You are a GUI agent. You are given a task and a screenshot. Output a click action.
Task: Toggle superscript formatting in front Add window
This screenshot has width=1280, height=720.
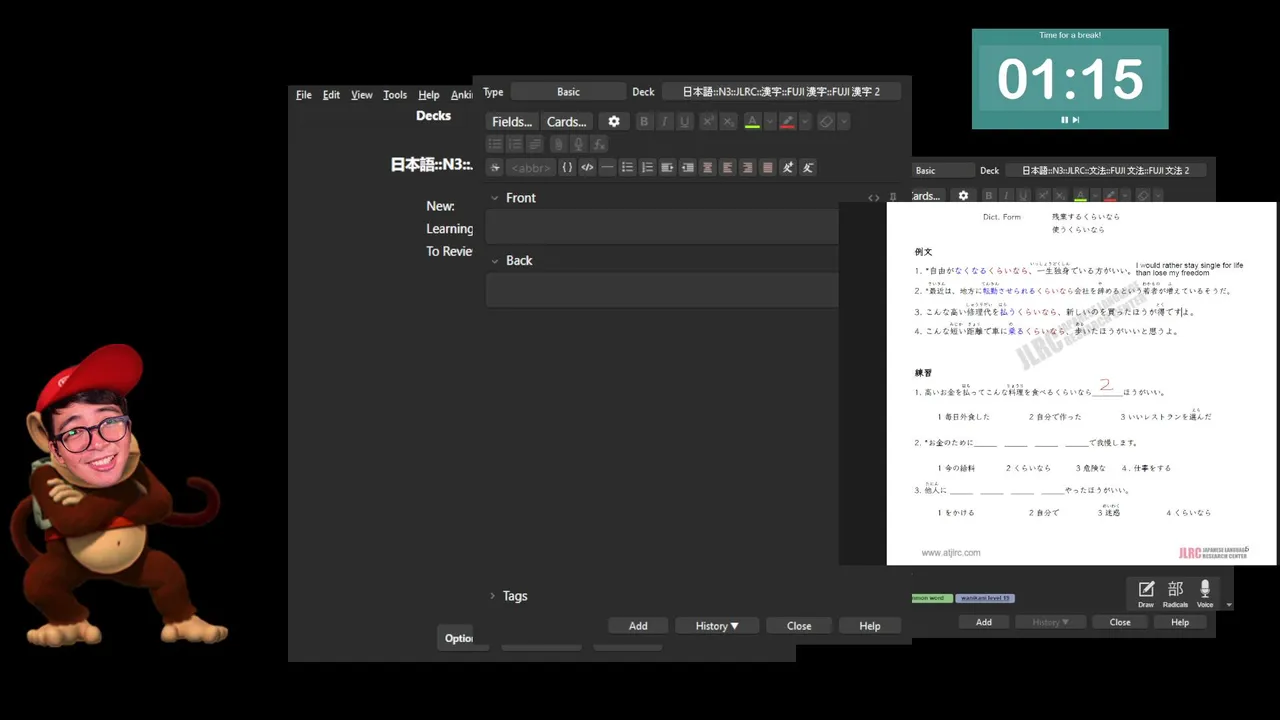coord(708,121)
